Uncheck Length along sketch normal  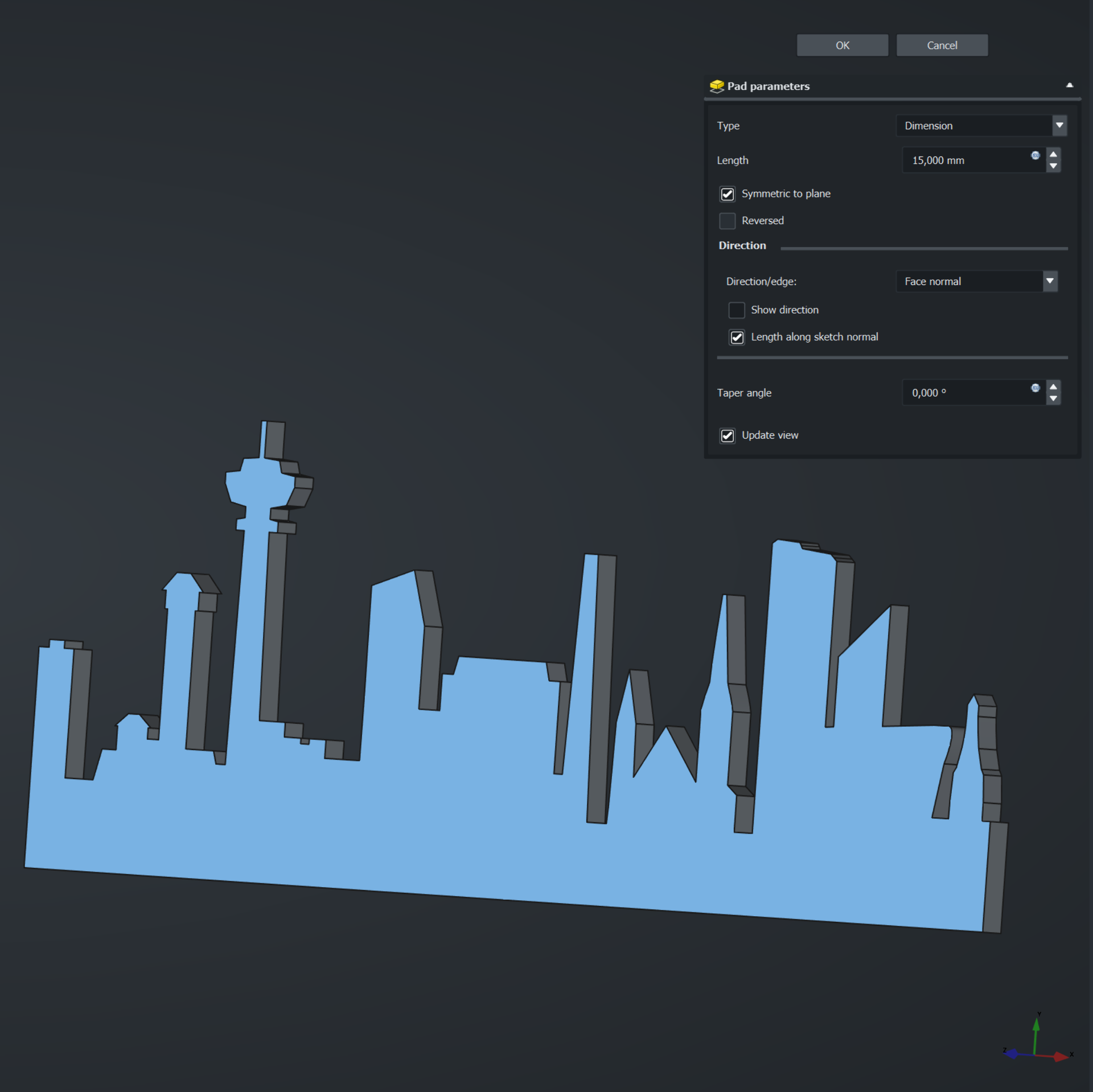(x=736, y=337)
